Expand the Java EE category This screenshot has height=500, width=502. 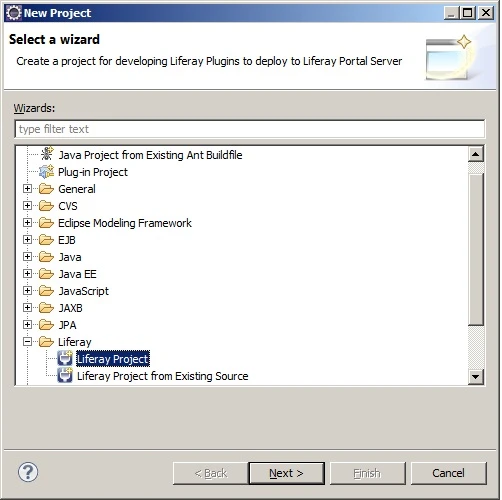(x=27, y=274)
